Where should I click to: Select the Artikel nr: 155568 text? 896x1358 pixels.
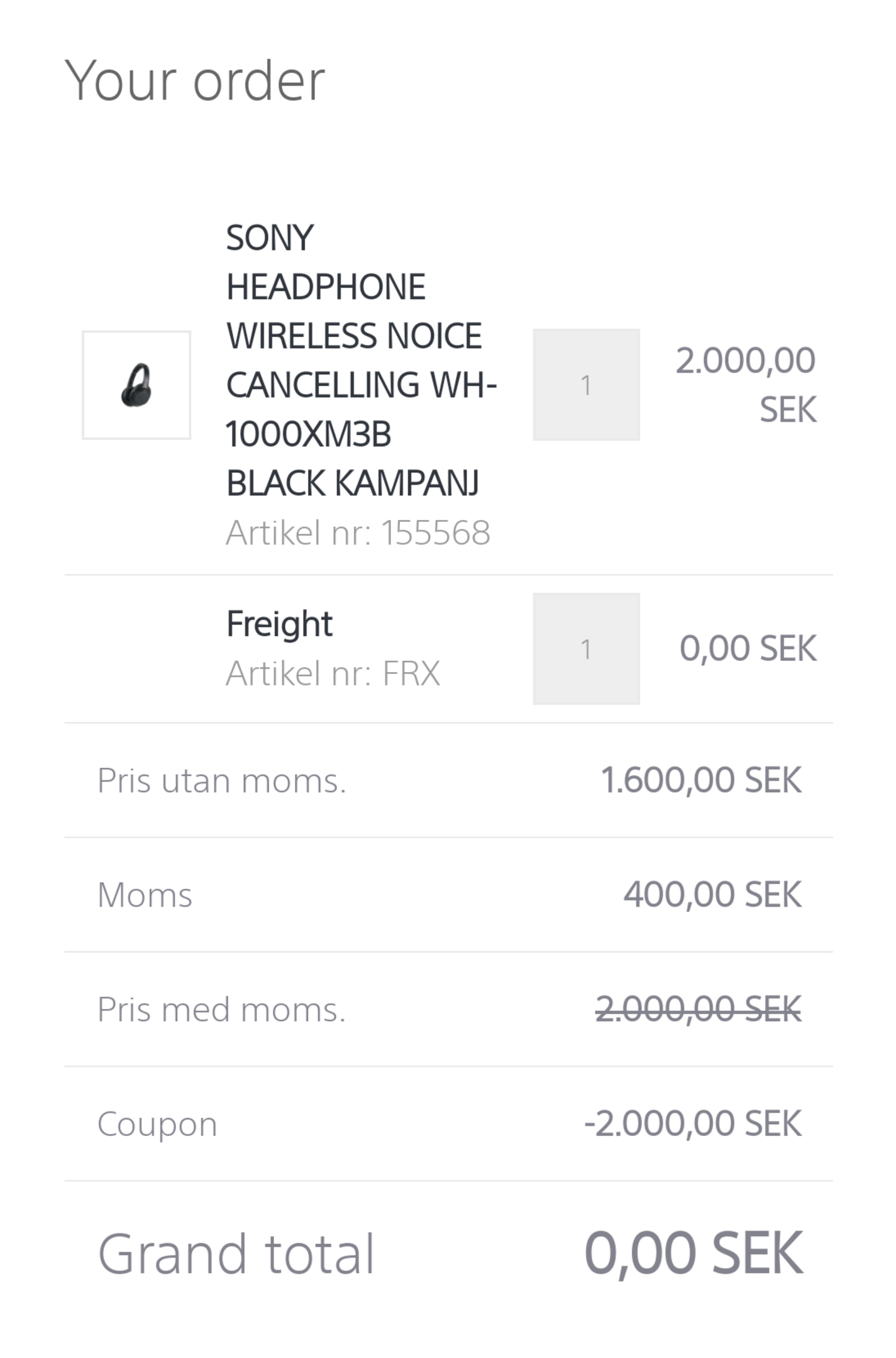358,533
